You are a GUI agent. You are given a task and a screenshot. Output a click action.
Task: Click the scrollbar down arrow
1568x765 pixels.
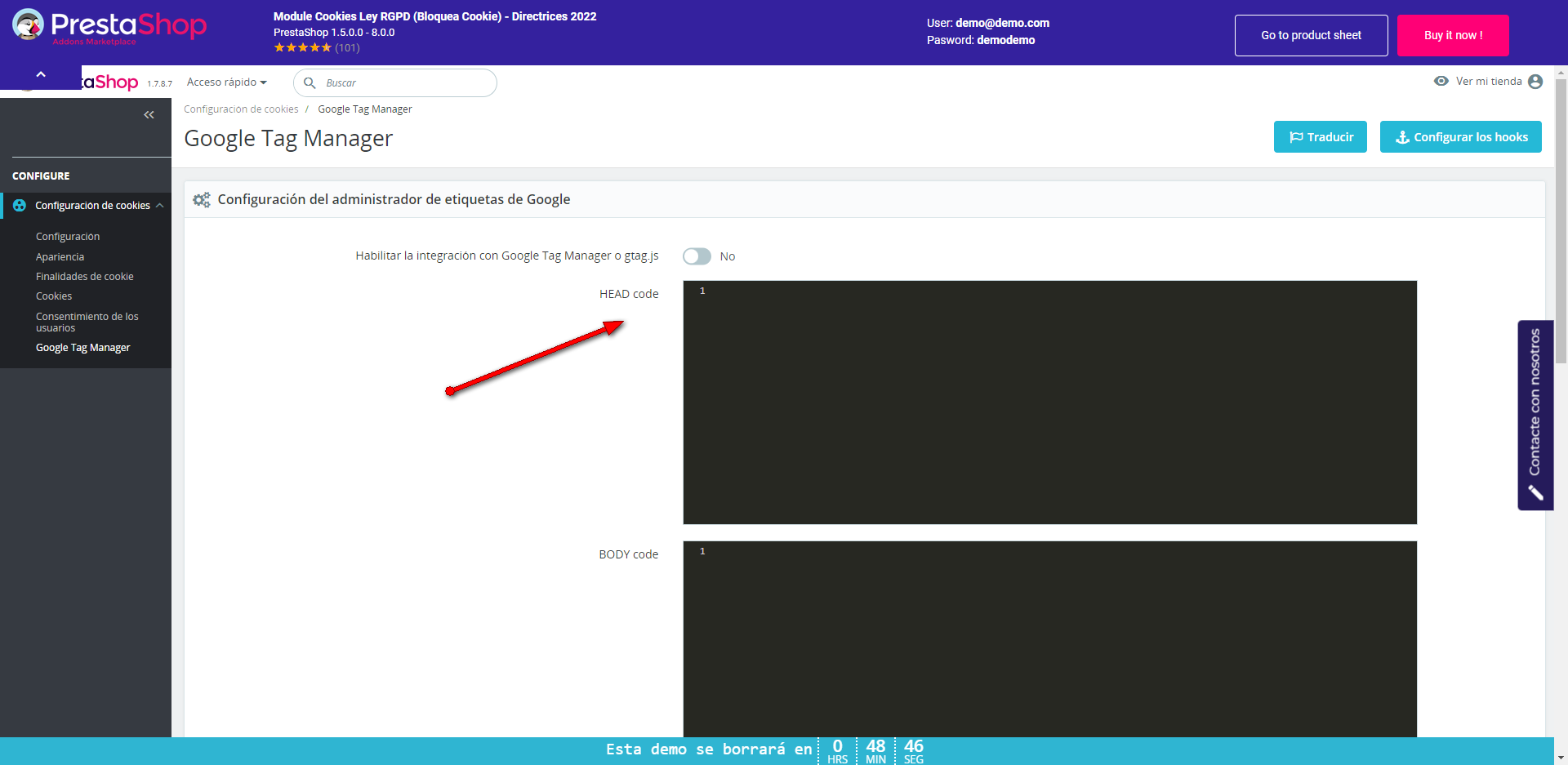click(x=1561, y=758)
